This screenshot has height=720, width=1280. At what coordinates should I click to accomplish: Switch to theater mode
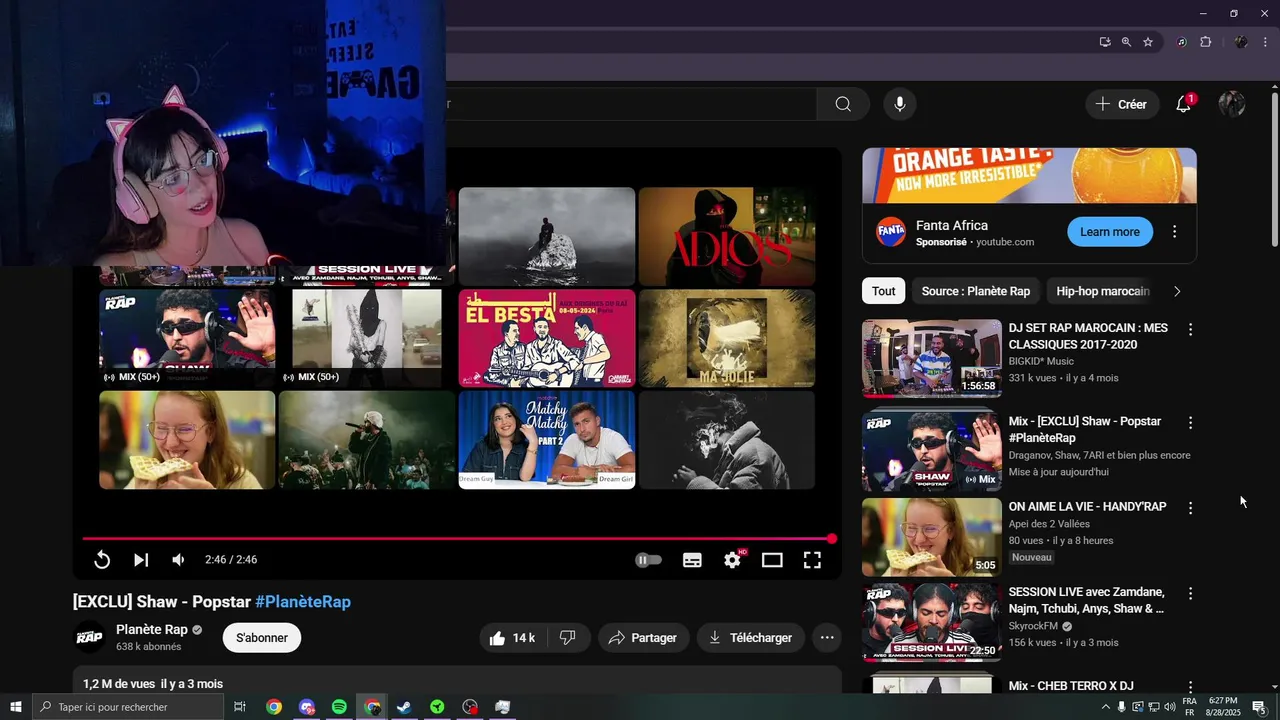pos(772,560)
